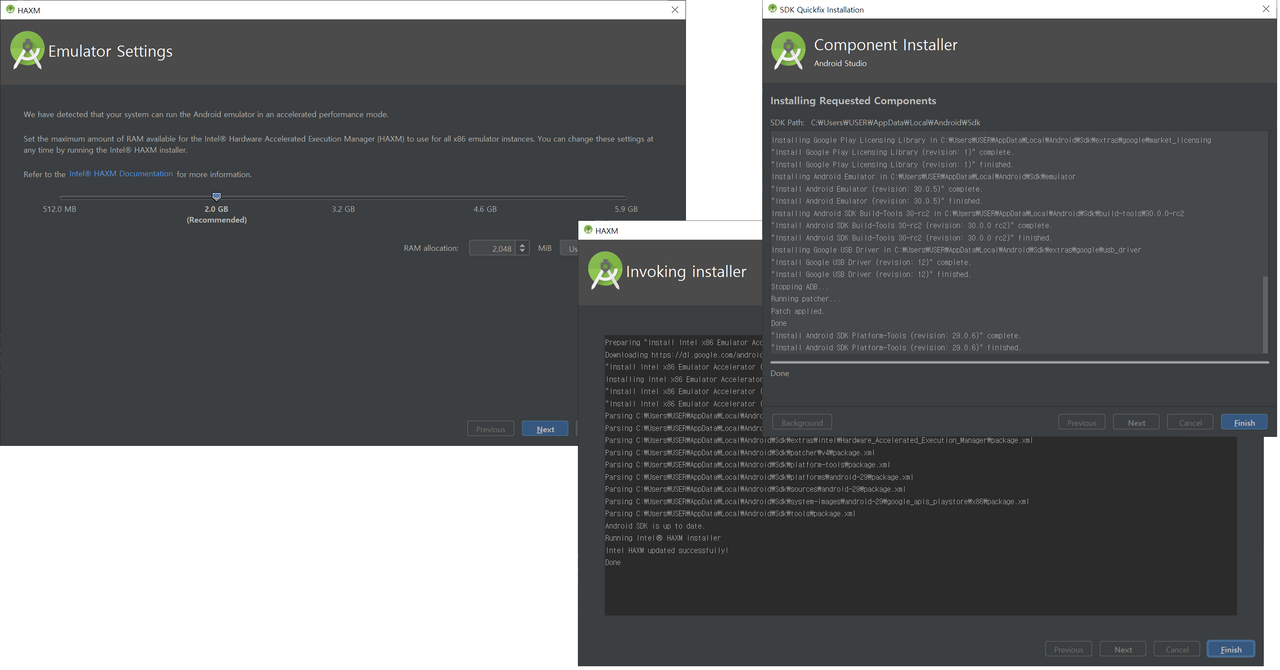The height and width of the screenshot is (670, 1280).
Task: Click the 5.9 GB slider label
Action: tap(626, 209)
